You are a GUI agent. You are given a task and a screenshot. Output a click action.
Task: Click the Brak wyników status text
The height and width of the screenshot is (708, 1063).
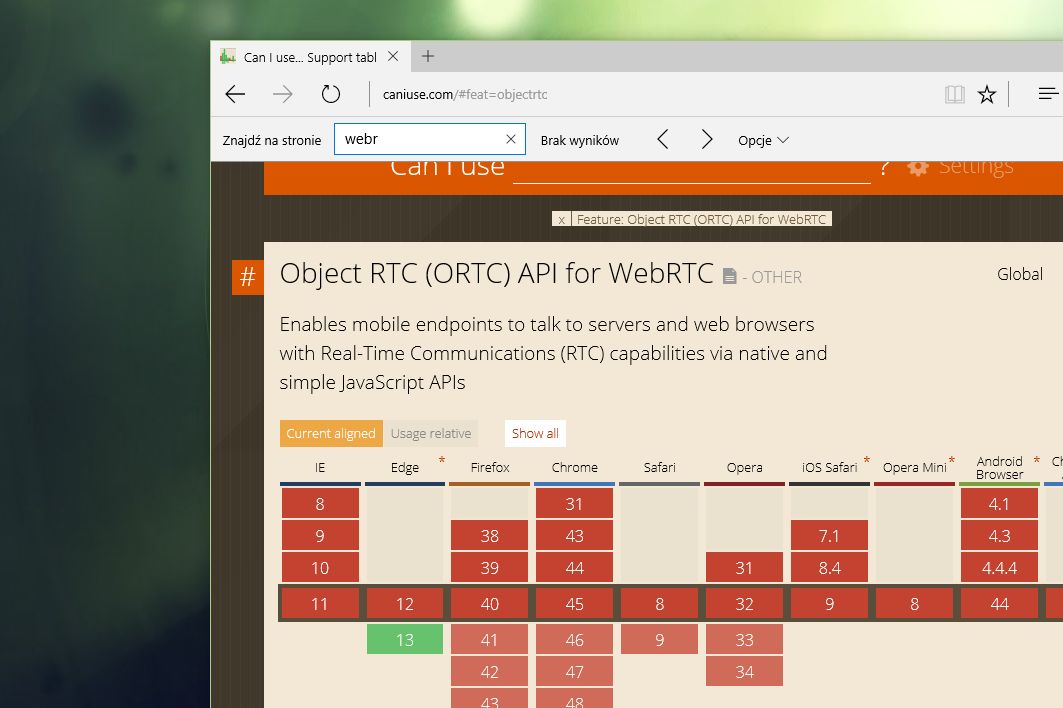[580, 140]
